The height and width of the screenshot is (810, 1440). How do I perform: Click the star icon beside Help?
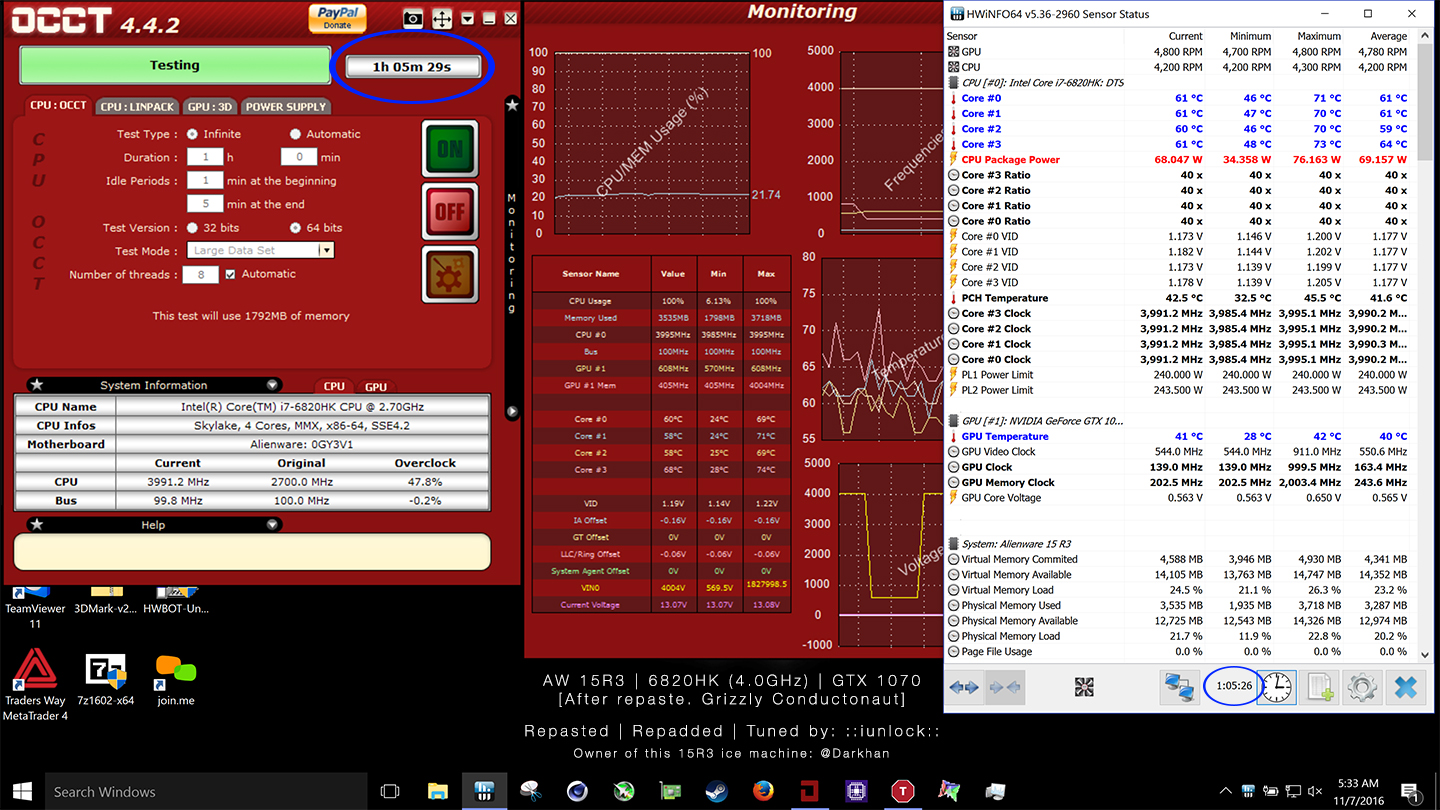click(x=36, y=524)
